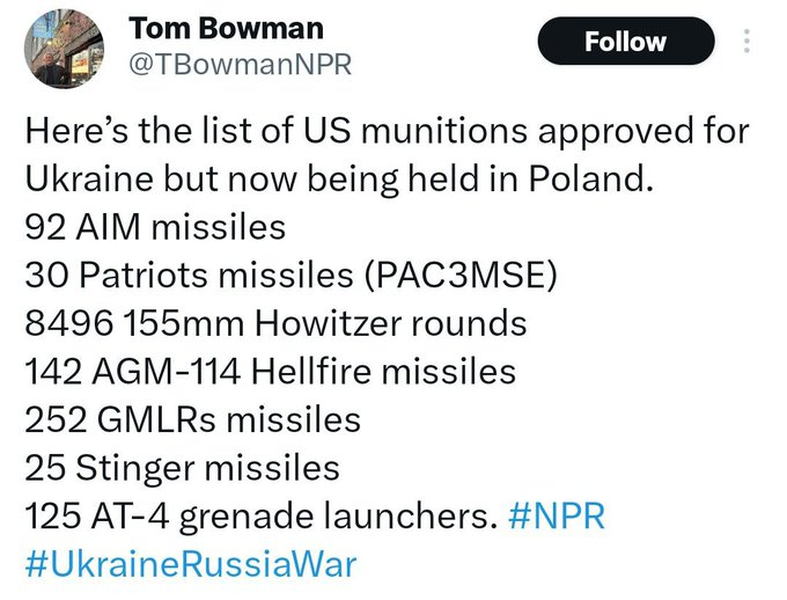
Task: Click Tom Bowman's profile picture
Action: point(64,49)
